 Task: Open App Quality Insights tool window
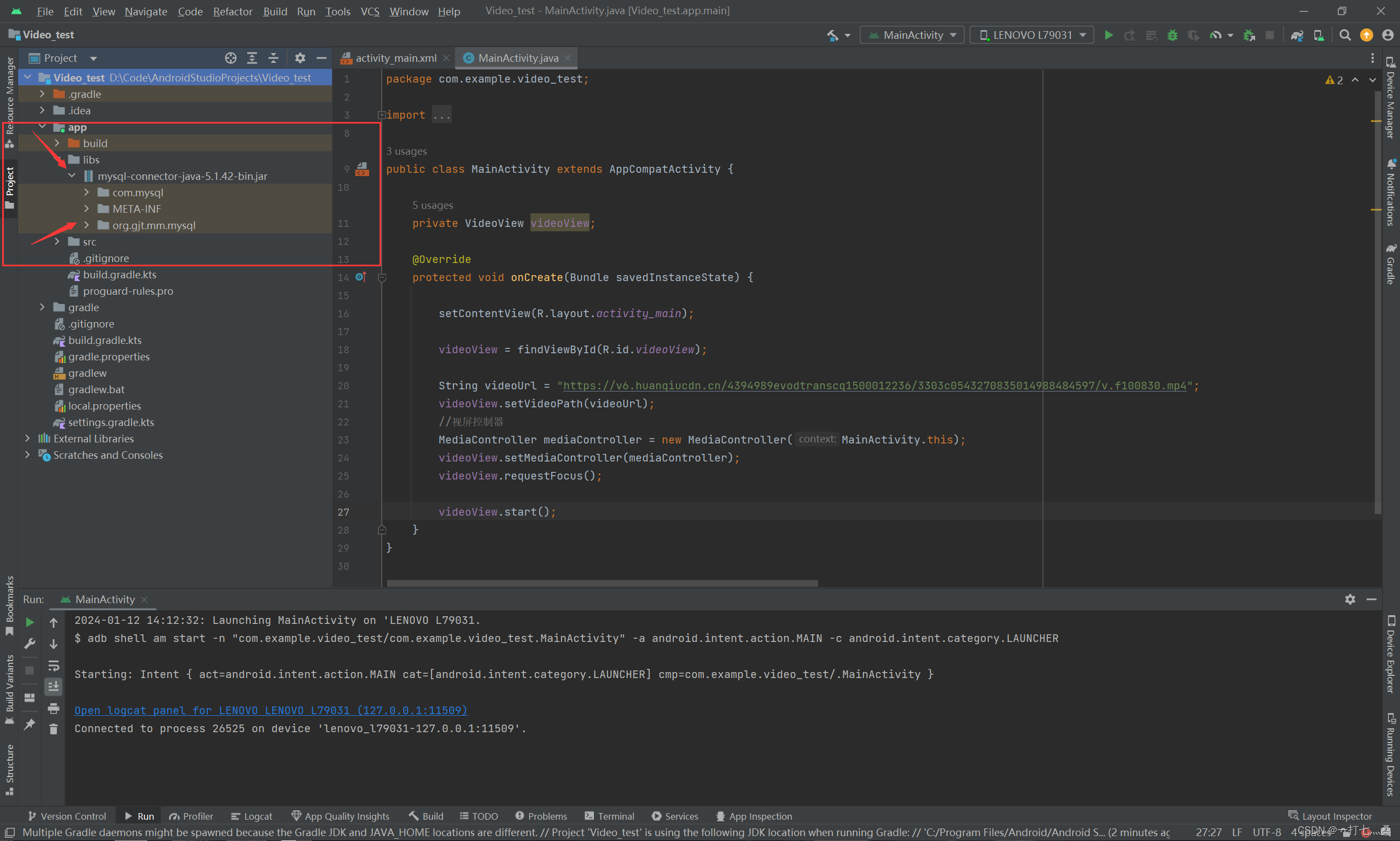(340, 815)
